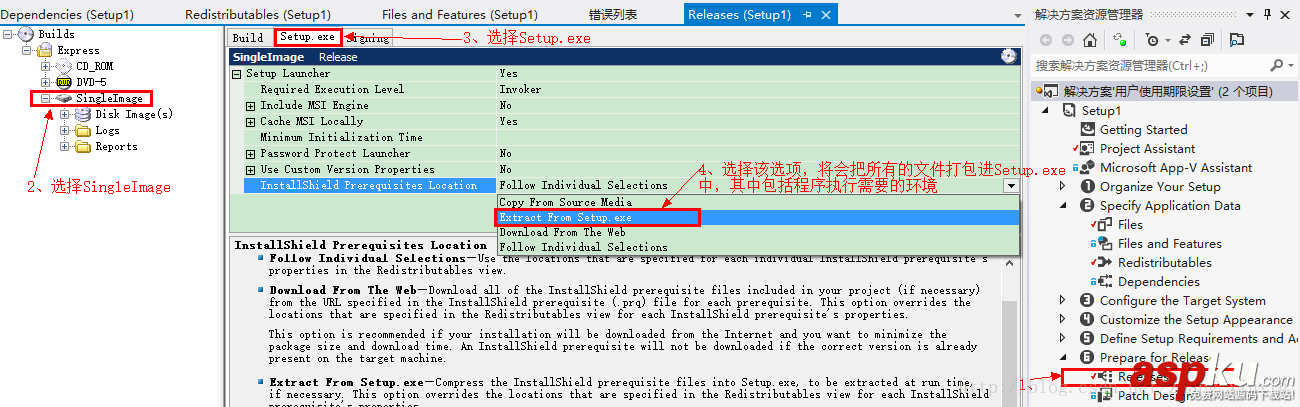Click the Getting Started icon in Solution Explorer
Image resolution: width=1300 pixels, height=407 pixels.
(1088, 129)
